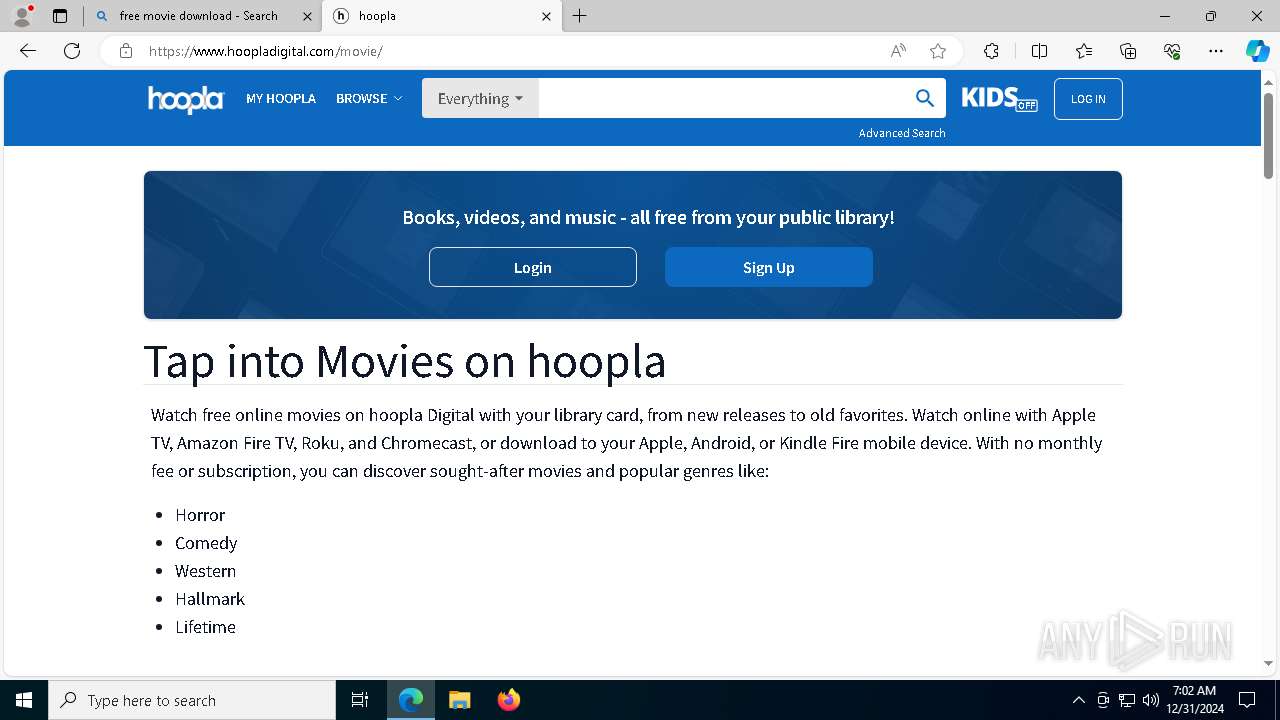Open Split screen view
The width and height of the screenshot is (1280, 720).
pyautogui.click(x=1039, y=51)
